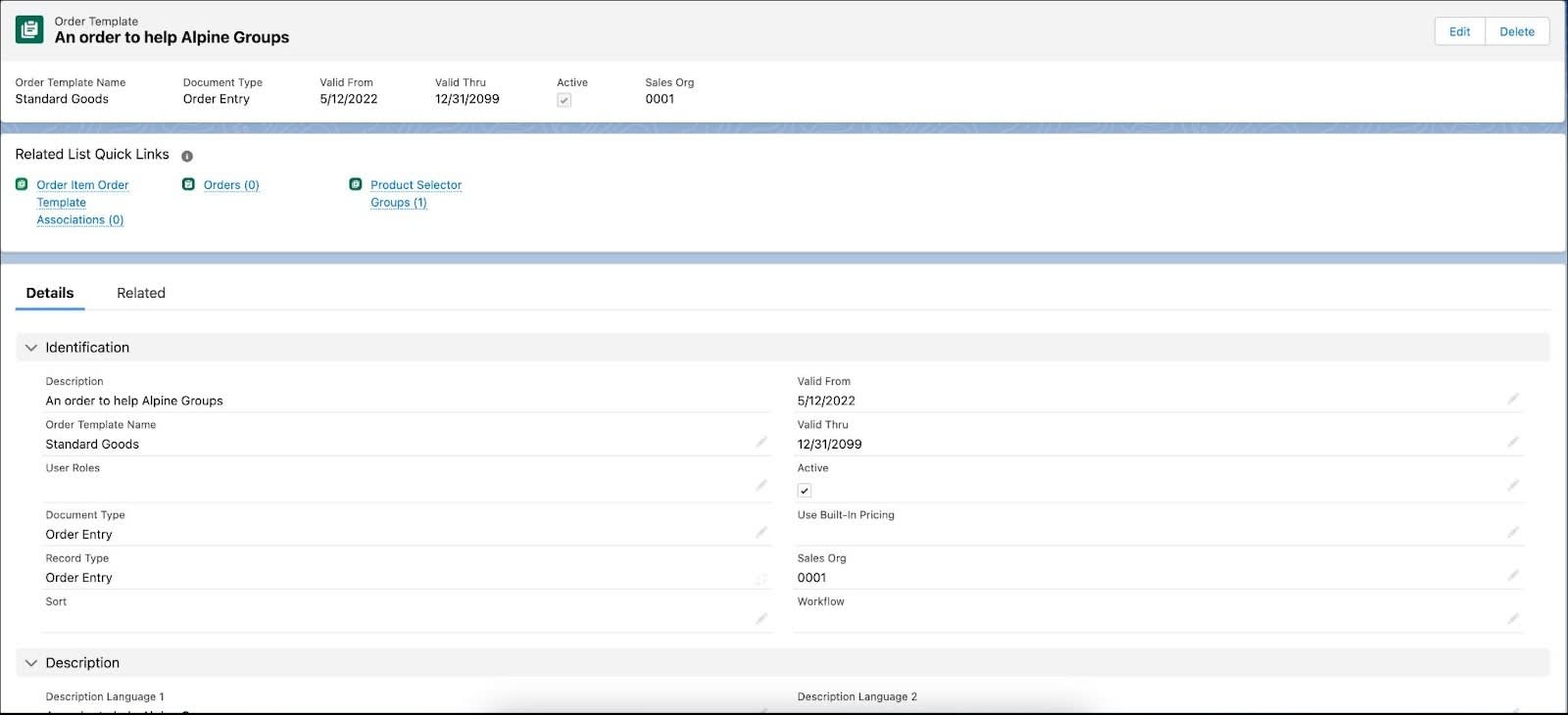
Task: Click the Sales Org value 0001 in Identification
Action: point(811,578)
